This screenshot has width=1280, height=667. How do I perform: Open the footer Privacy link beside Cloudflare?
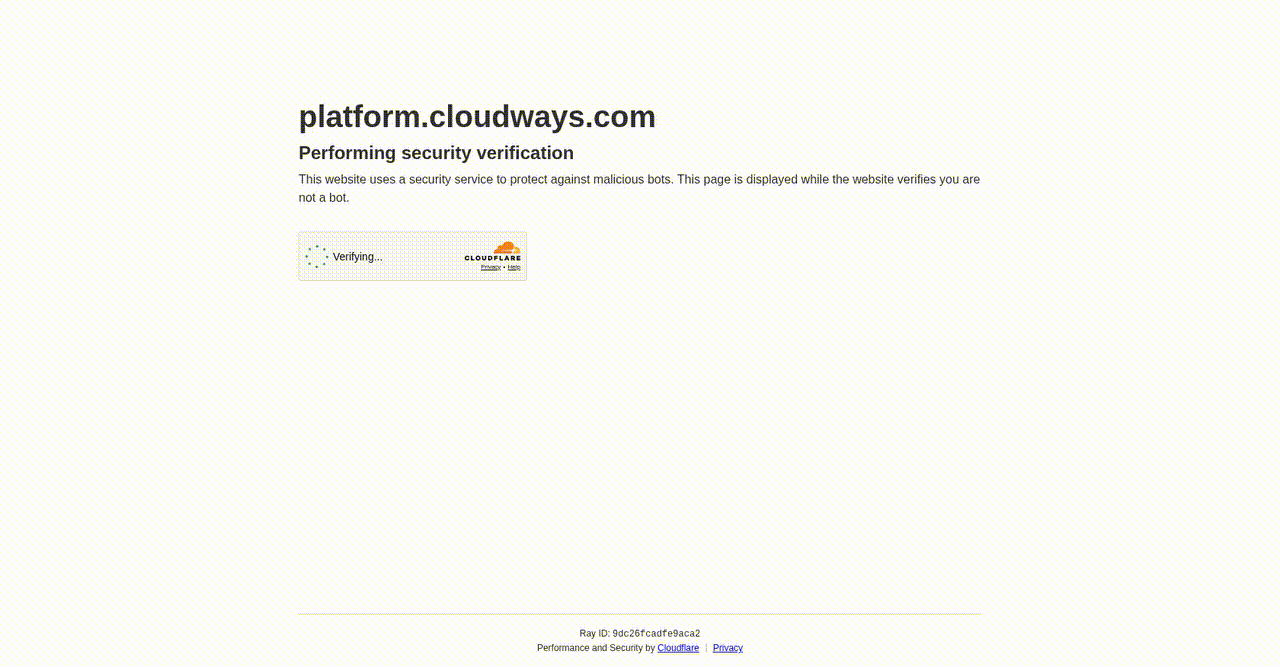click(728, 648)
